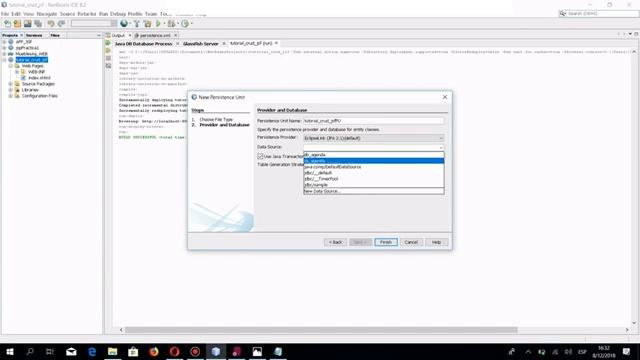Switch to GlassFish Server output tab

tap(201, 43)
